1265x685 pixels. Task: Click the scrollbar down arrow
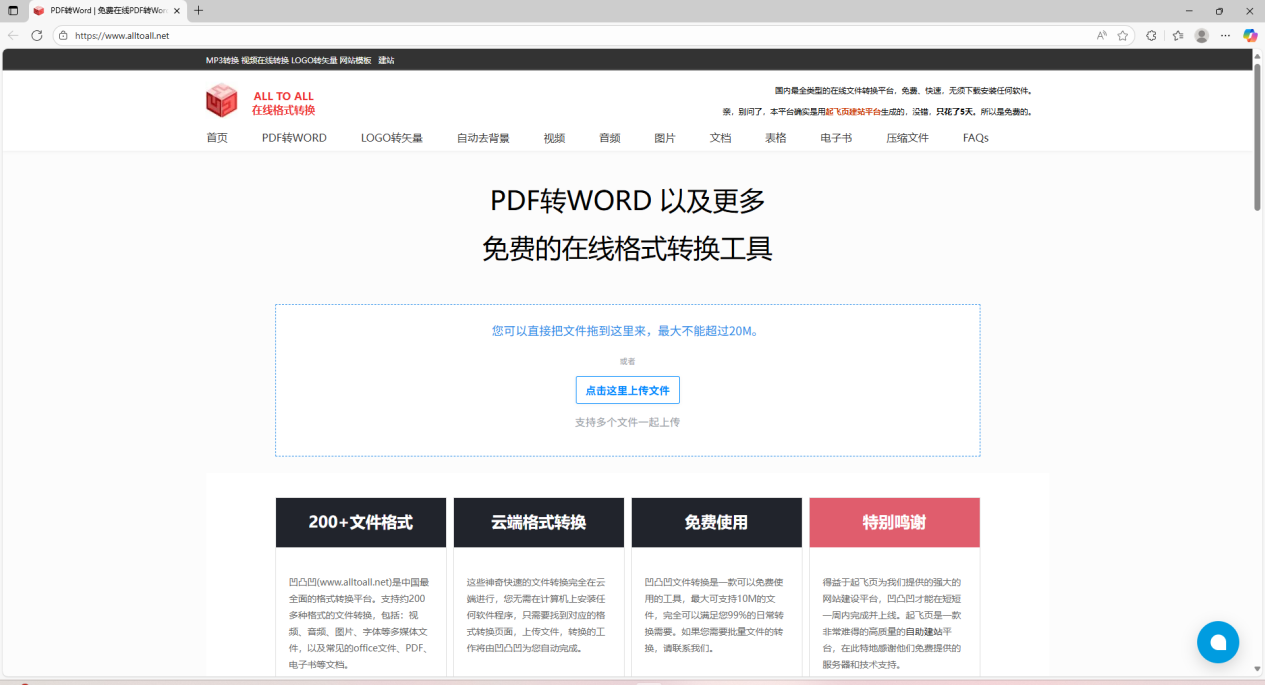(x=1257, y=669)
